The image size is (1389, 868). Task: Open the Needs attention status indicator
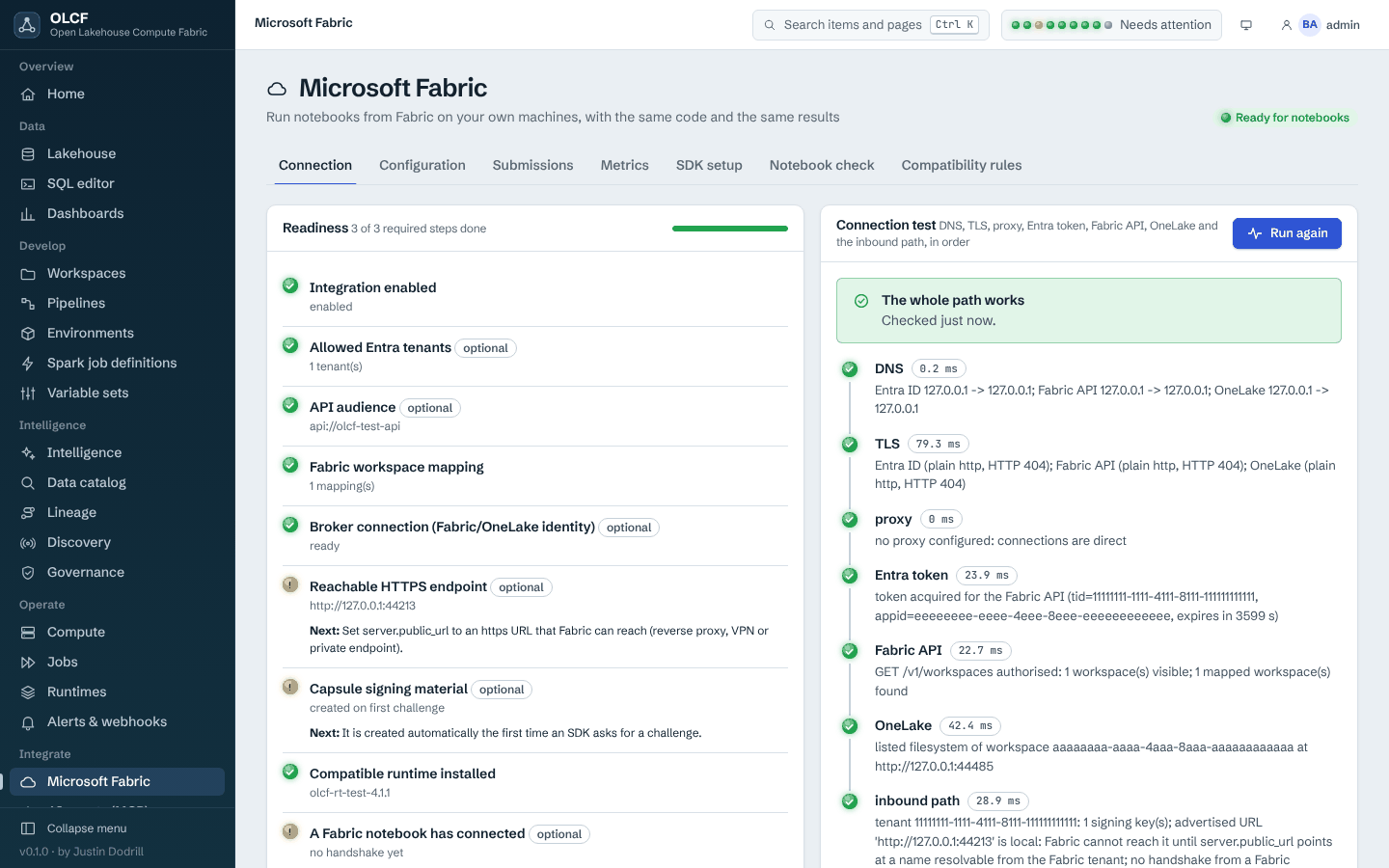(x=1111, y=25)
